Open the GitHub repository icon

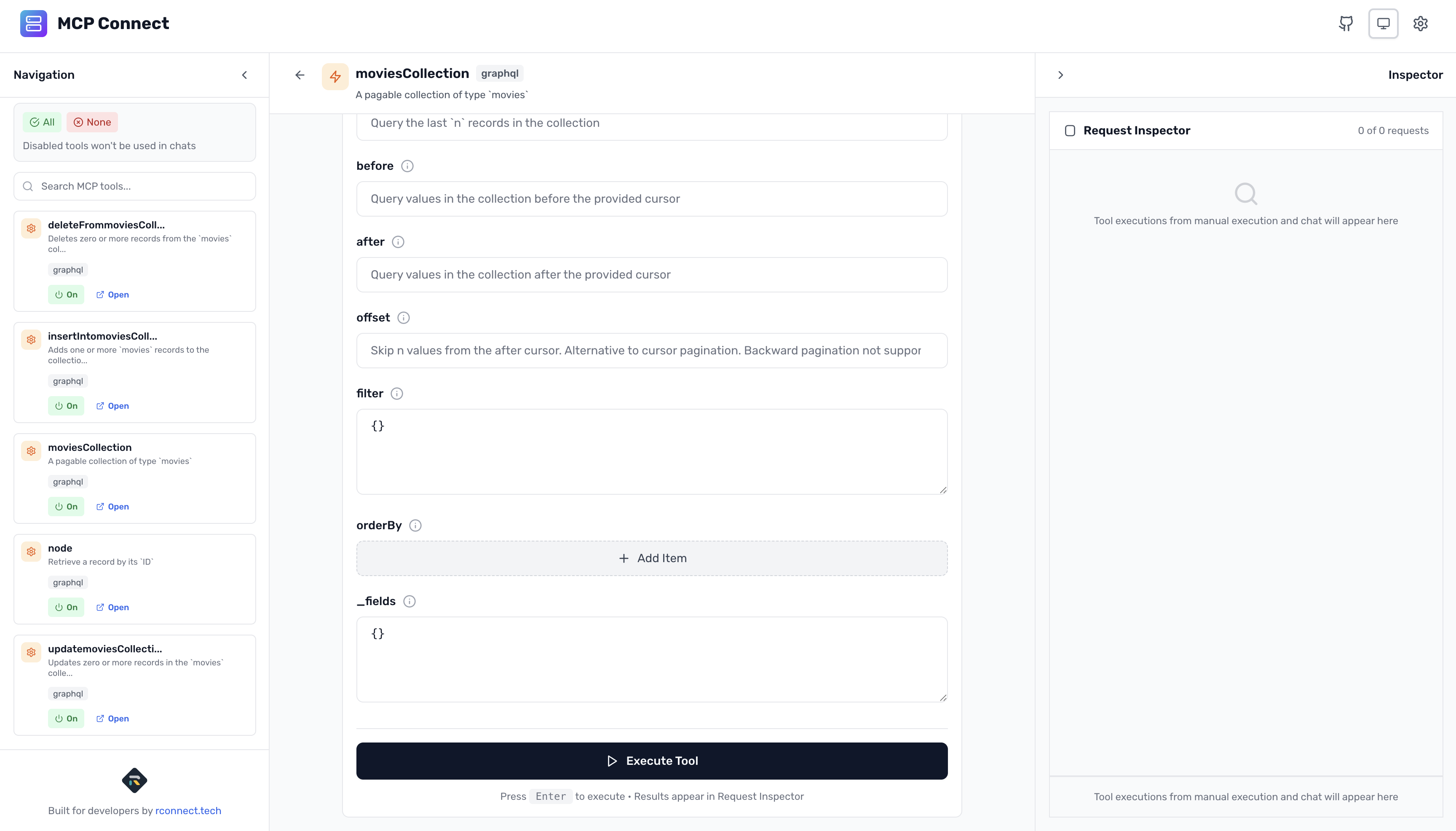pos(1346,24)
